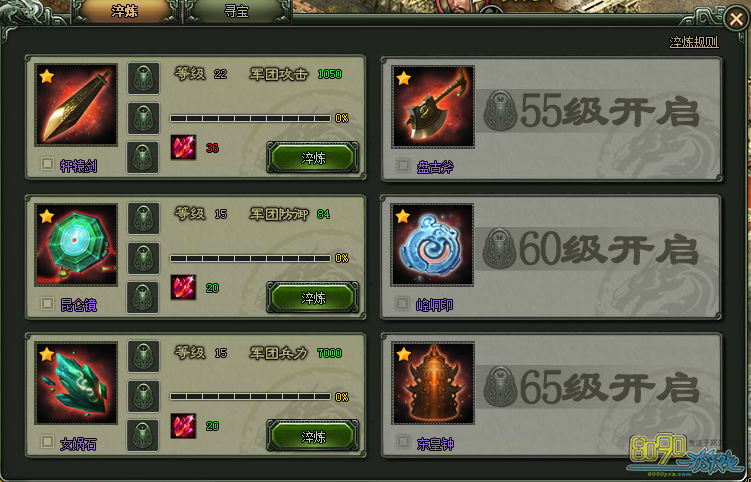Tick the 女娲石 checkbox

click(47, 441)
